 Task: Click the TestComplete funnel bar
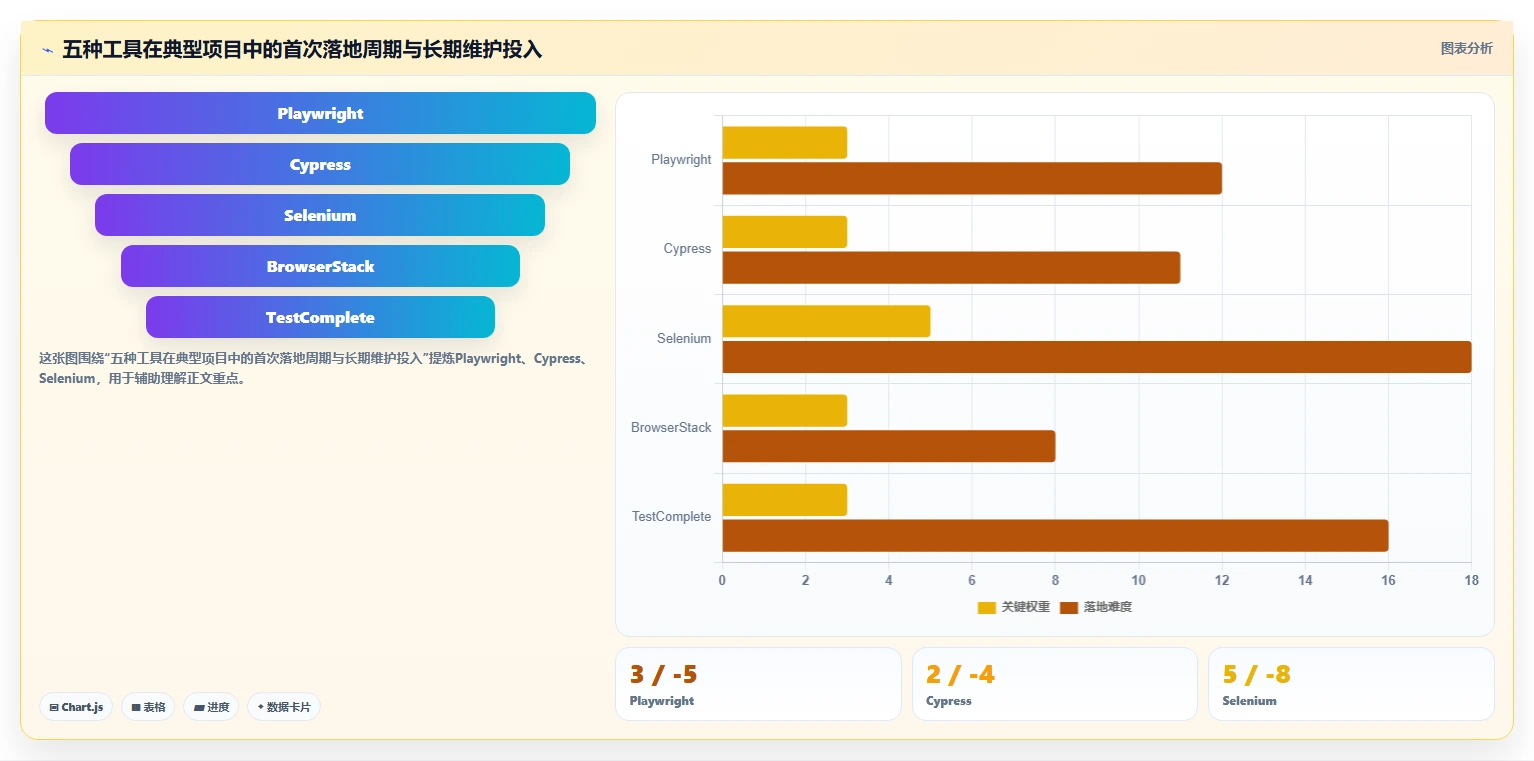pos(320,317)
